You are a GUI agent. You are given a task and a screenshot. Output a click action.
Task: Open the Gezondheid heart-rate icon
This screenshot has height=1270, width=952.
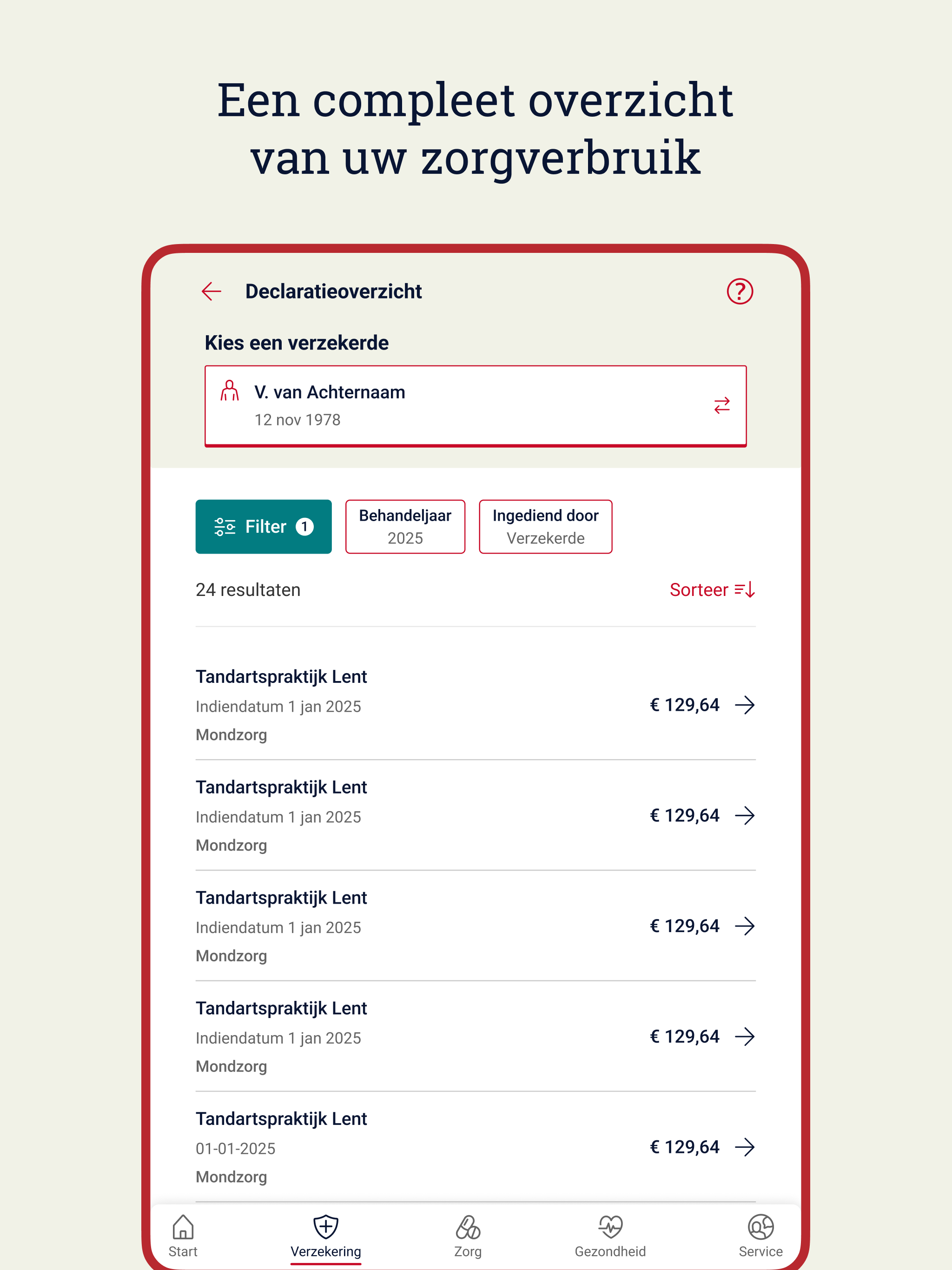tap(611, 1226)
